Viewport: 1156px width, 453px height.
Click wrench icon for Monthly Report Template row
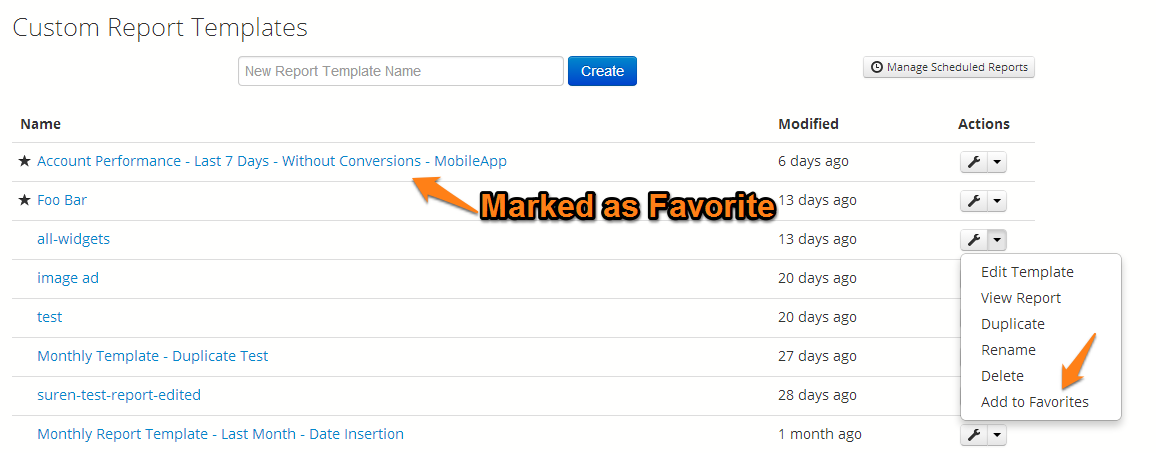pos(973,435)
